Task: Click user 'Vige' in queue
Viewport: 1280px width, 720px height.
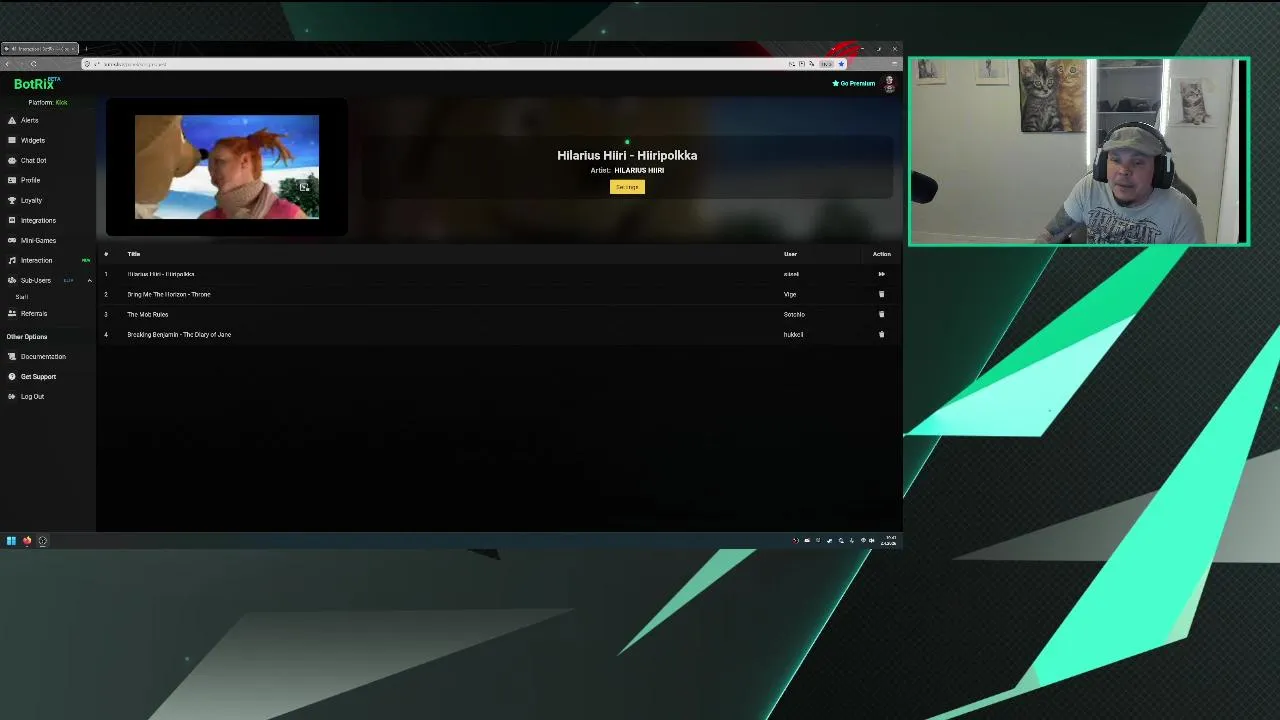Action: pyautogui.click(x=790, y=294)
